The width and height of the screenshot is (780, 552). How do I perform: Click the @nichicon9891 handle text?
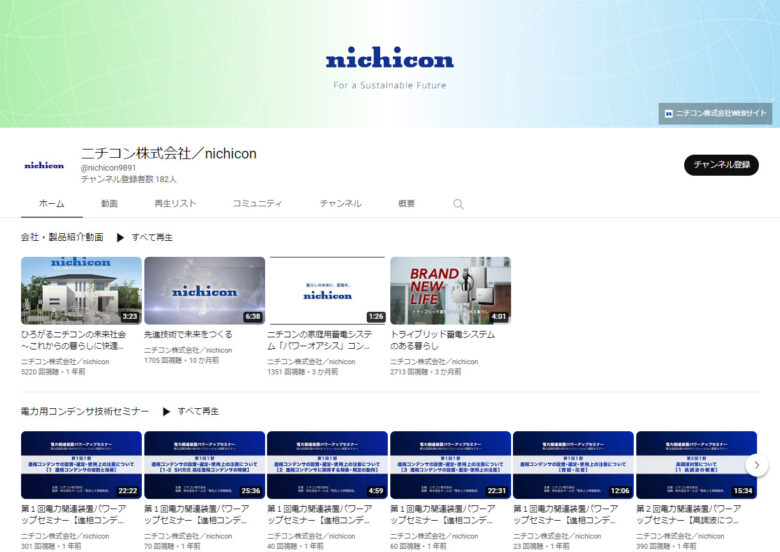[x=108, y=168]
